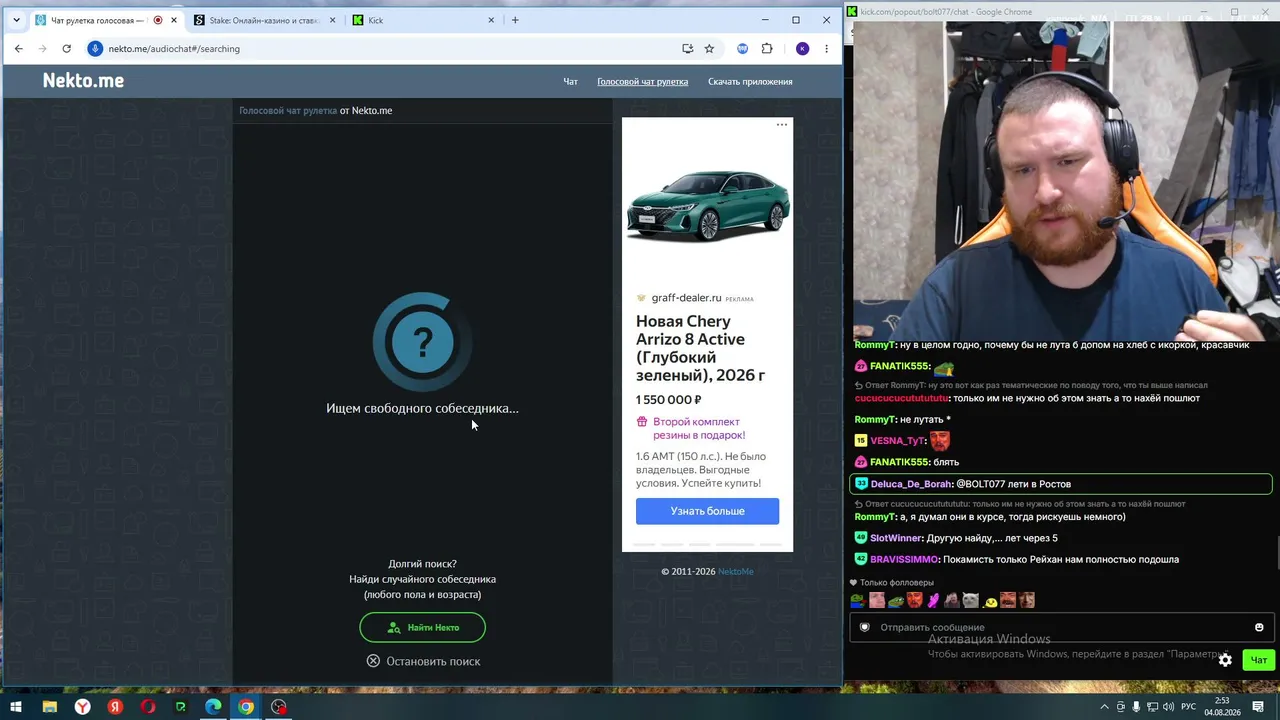Image resolution: width=1280 pixels, height=720 pixels.
Task: Open Скачать приложения in the header
Action: [x=750, y=82]
